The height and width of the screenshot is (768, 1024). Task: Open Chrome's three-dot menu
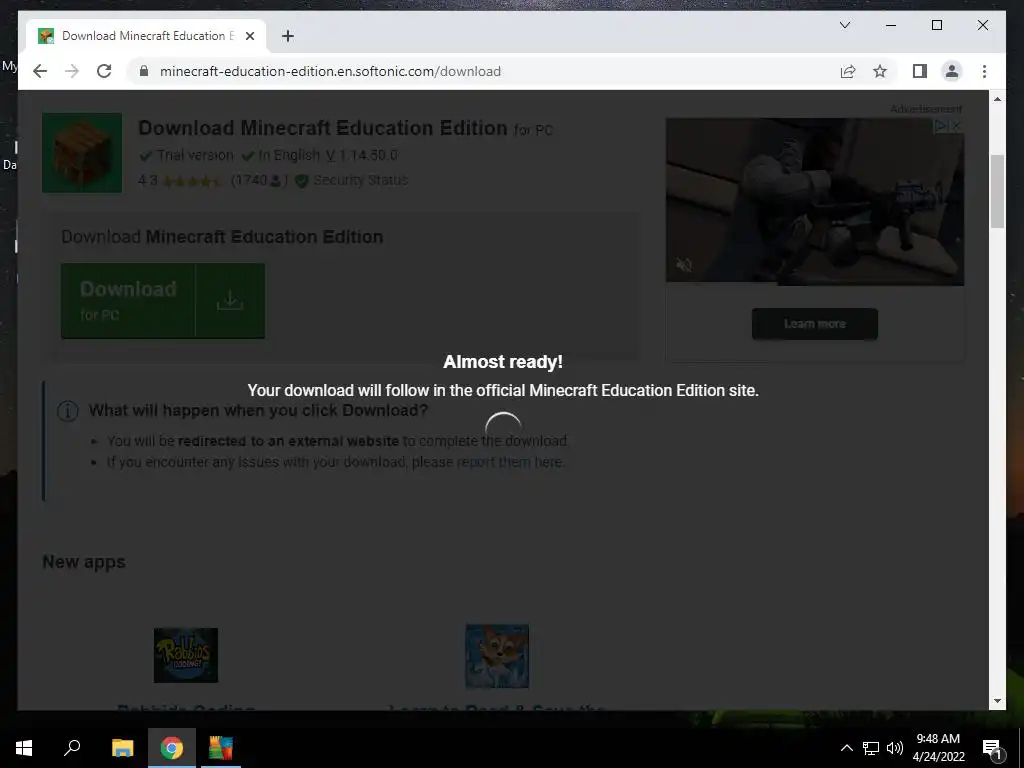984,71
